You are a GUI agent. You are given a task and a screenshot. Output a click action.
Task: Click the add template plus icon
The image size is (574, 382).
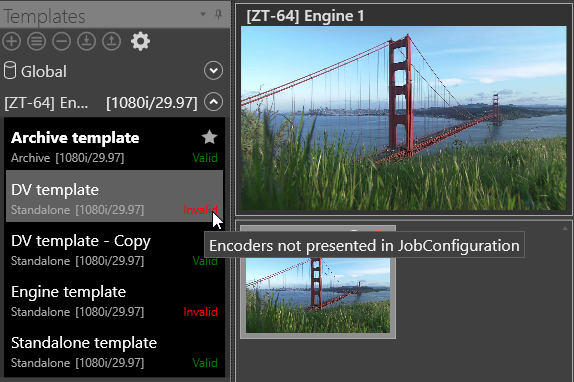click(12, 41)
